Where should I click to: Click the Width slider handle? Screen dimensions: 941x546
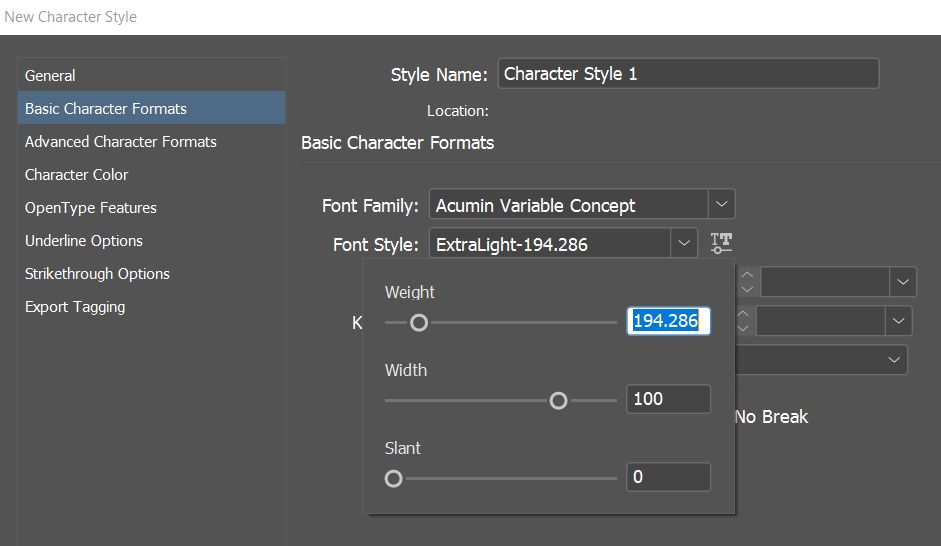[558, 400]
